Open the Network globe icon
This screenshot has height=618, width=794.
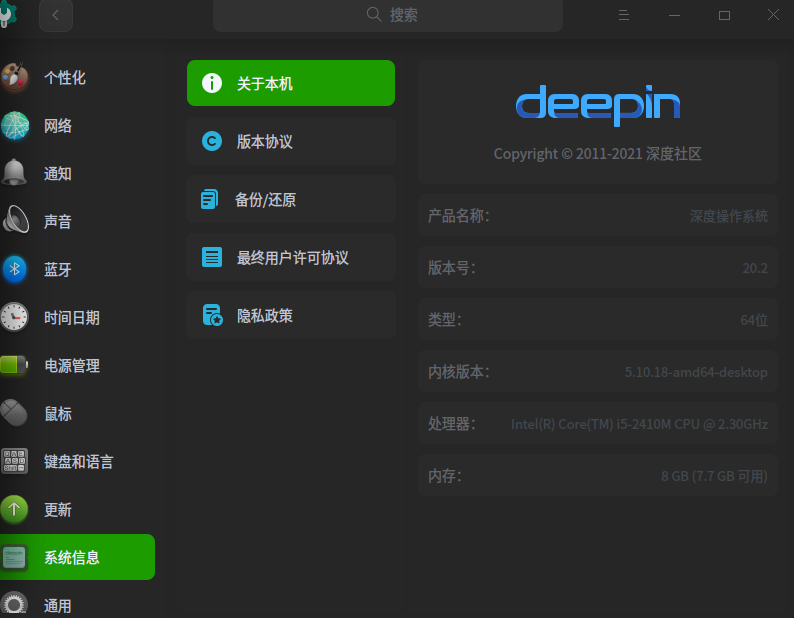tap(14, 126)
